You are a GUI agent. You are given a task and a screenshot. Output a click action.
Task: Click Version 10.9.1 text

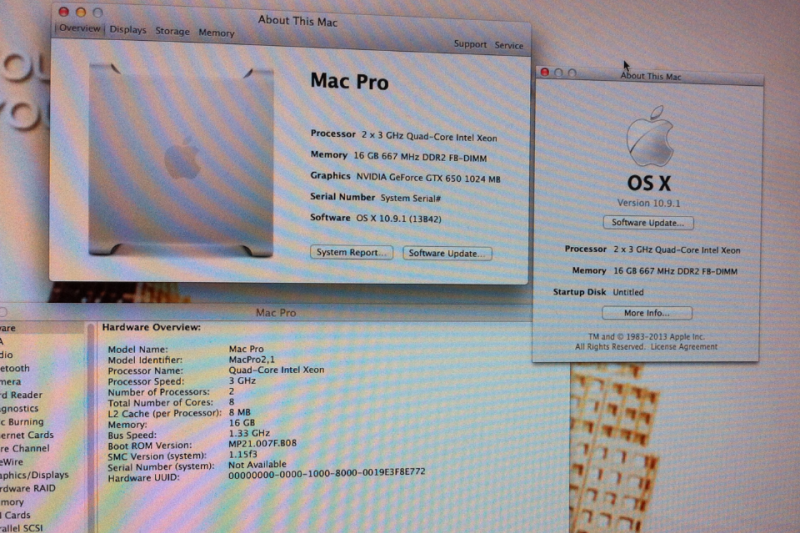(x=648, y=203)
